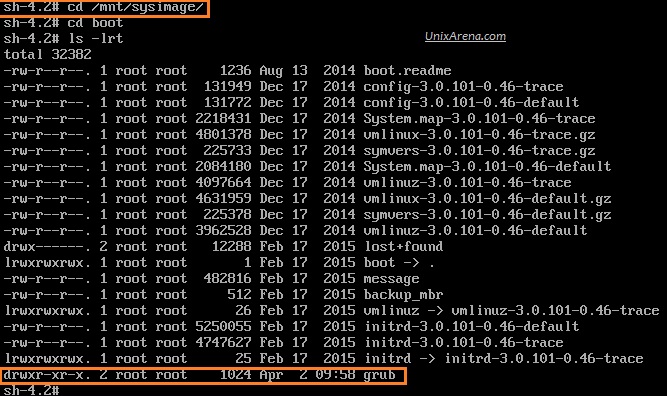The width and height of the screenshot is (667, 396).
Task: Click System.map-3.0.101-0.46-trace filename
Action: (479, 119)
